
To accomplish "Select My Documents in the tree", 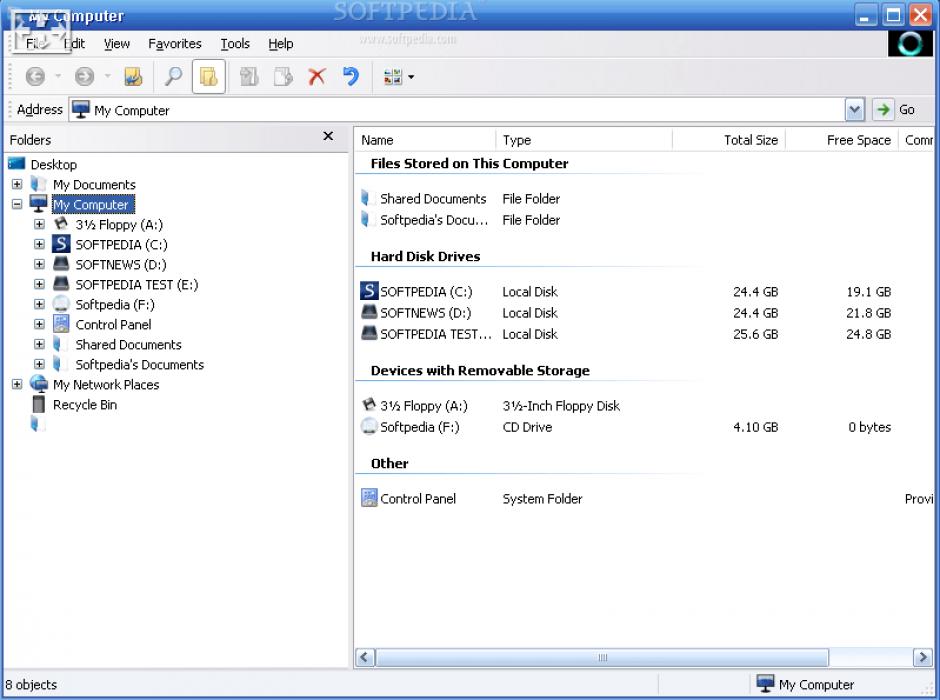I will 94,185.
